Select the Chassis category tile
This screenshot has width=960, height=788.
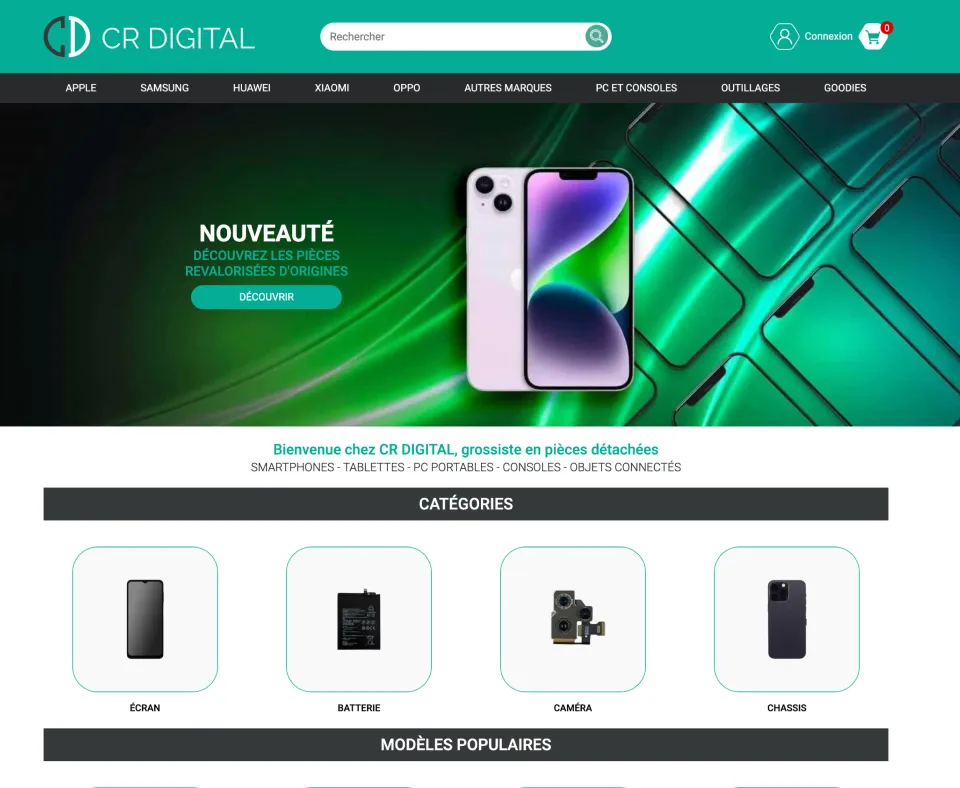pos(787,619)
